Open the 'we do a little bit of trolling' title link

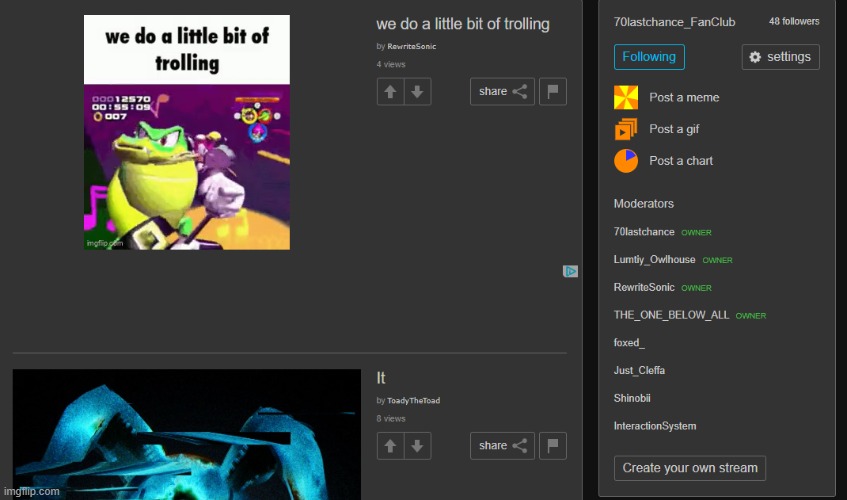pyautogui.click(x=463, y=24)
